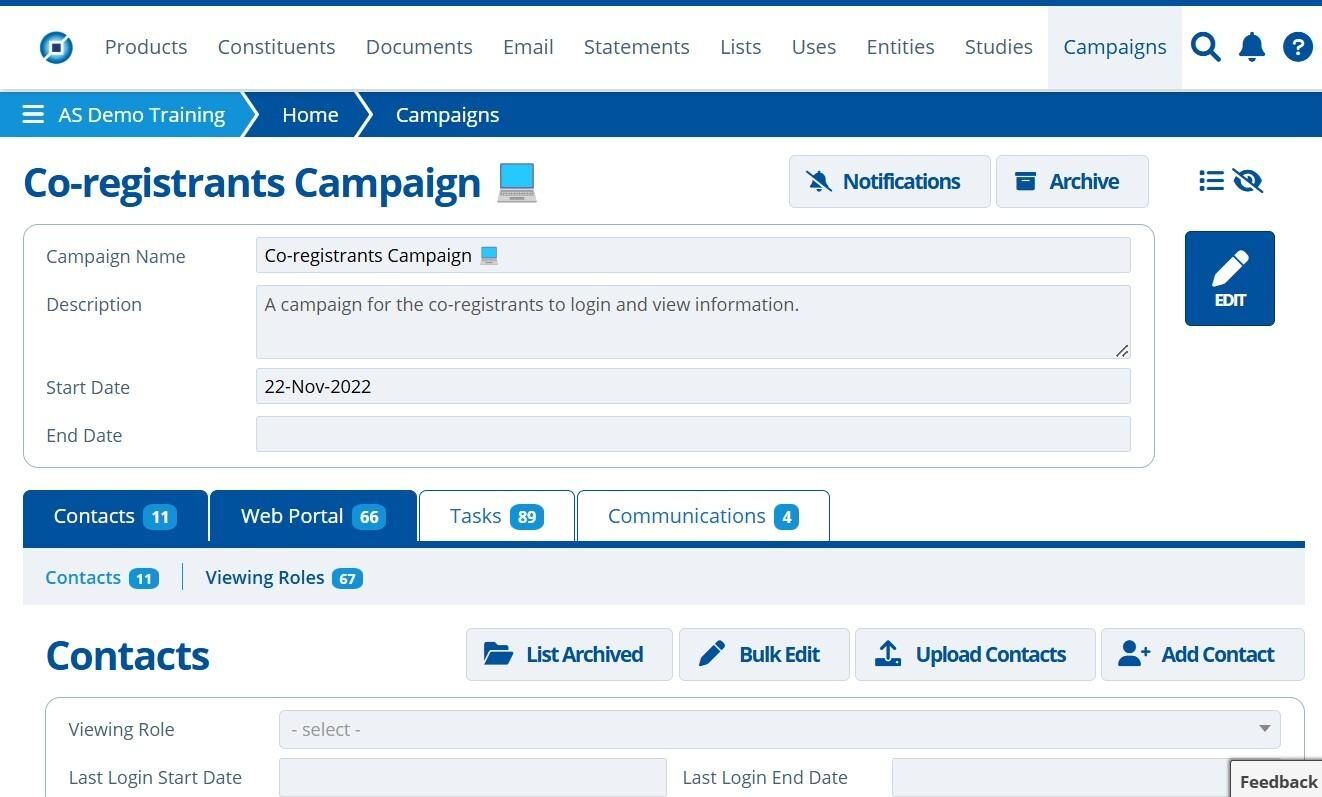Open the Viewing Roles sub-tab

pyautogui.click(x=284, y=577)
